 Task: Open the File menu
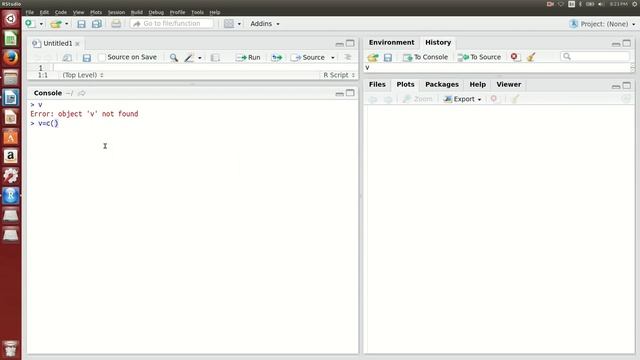(x=30, y=12)
